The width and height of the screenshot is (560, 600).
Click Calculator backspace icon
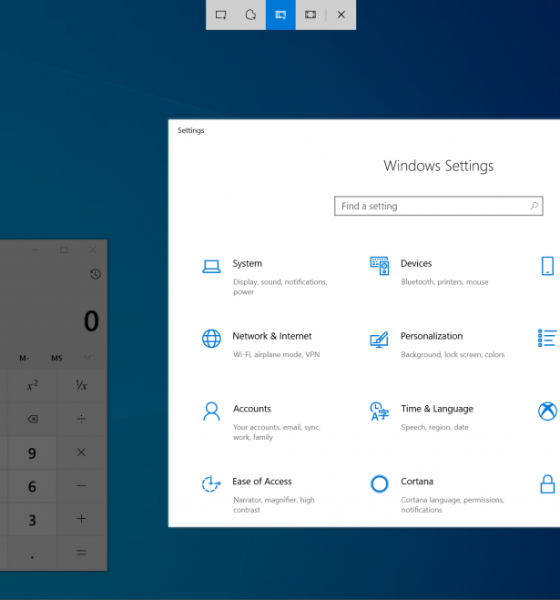click(x=32, y=419)
